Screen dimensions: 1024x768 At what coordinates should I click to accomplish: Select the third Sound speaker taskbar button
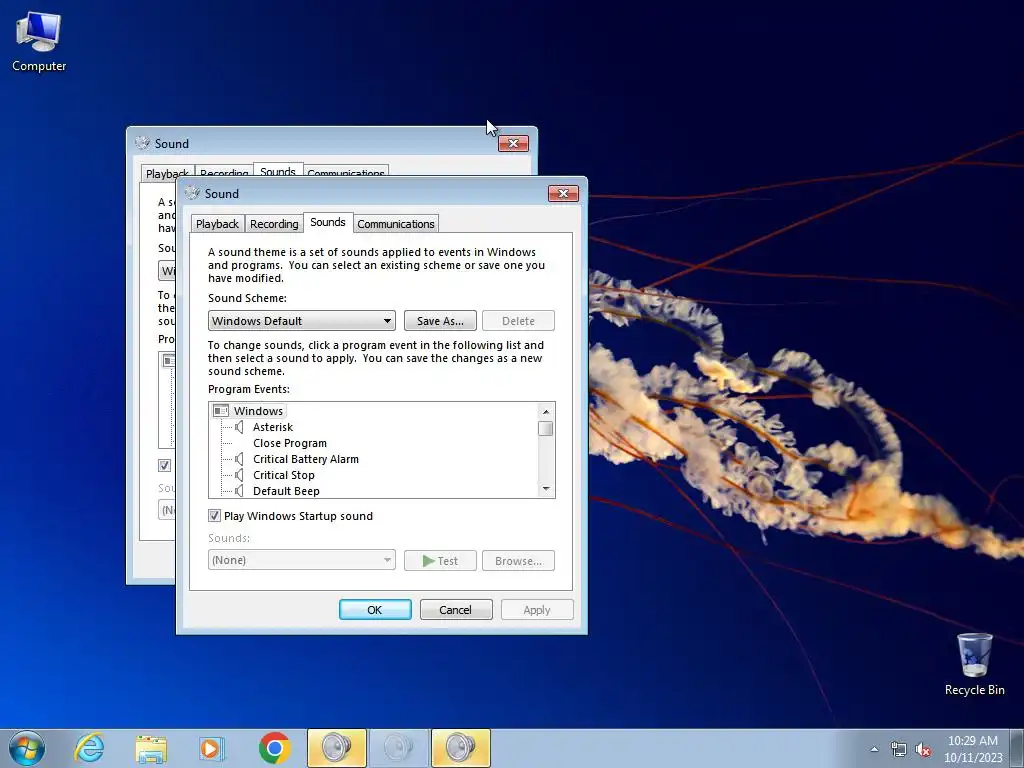[460, 748]
